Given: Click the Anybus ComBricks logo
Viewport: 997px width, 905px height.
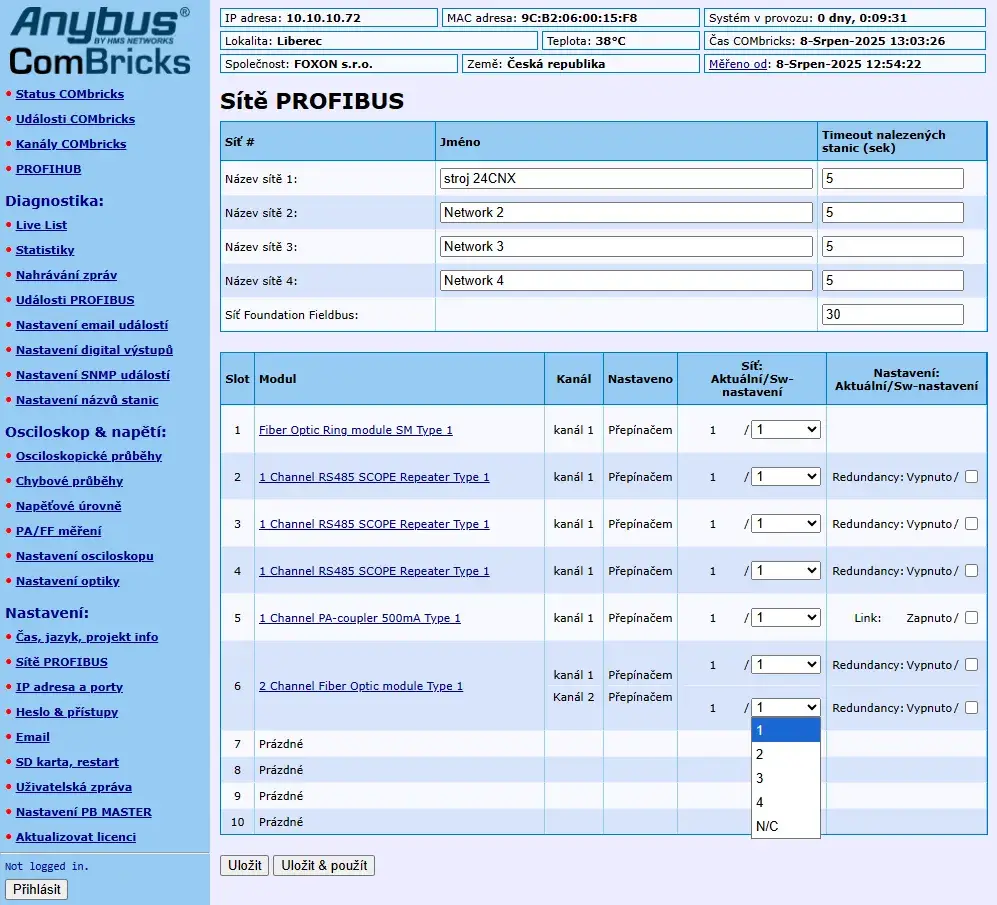Looking at the screenshot, I should 100,41.
